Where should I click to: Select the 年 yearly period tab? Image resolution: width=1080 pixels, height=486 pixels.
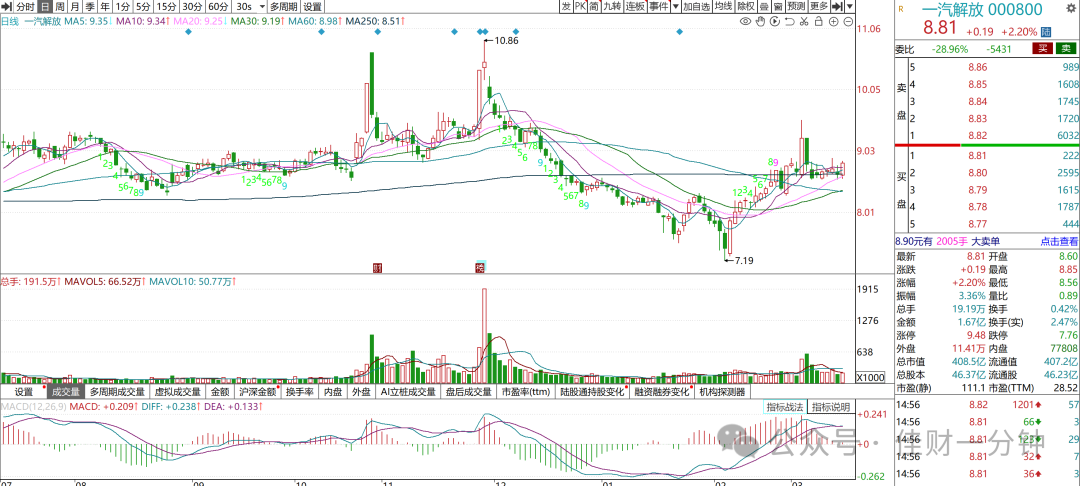[x=104, y=6]
